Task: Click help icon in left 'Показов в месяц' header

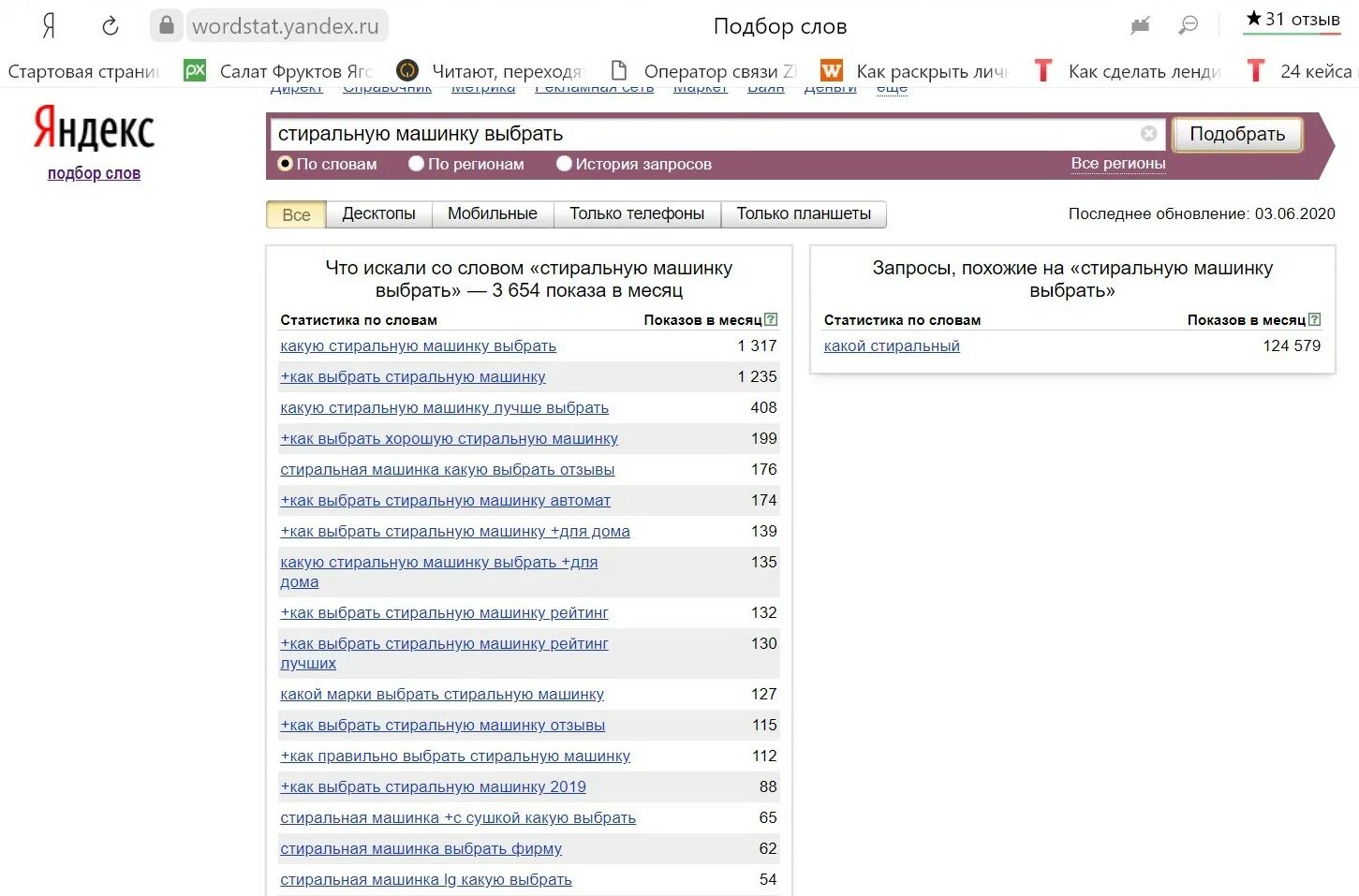Action: pos(771,319)
